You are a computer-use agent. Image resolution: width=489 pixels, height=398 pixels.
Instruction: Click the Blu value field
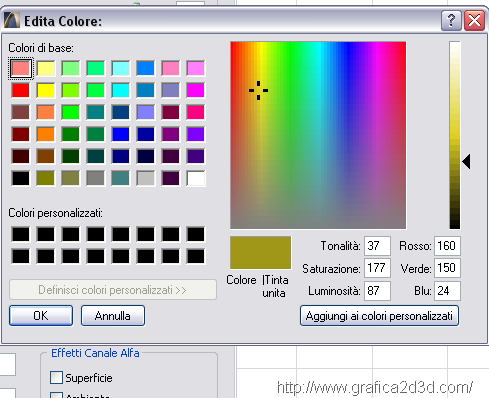(447, 291)
